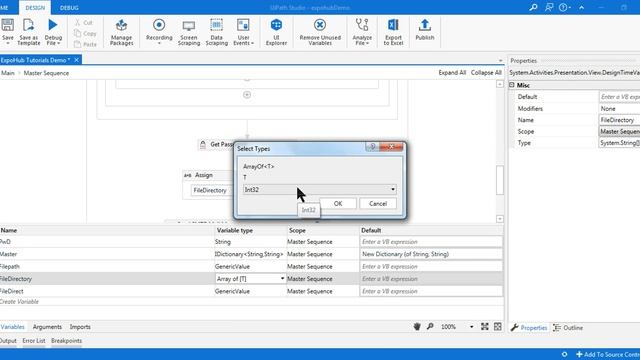This screenshot has width=640, height=360.
Task: Collapse the ribbon with the caret icon
Action: (581, 7)
